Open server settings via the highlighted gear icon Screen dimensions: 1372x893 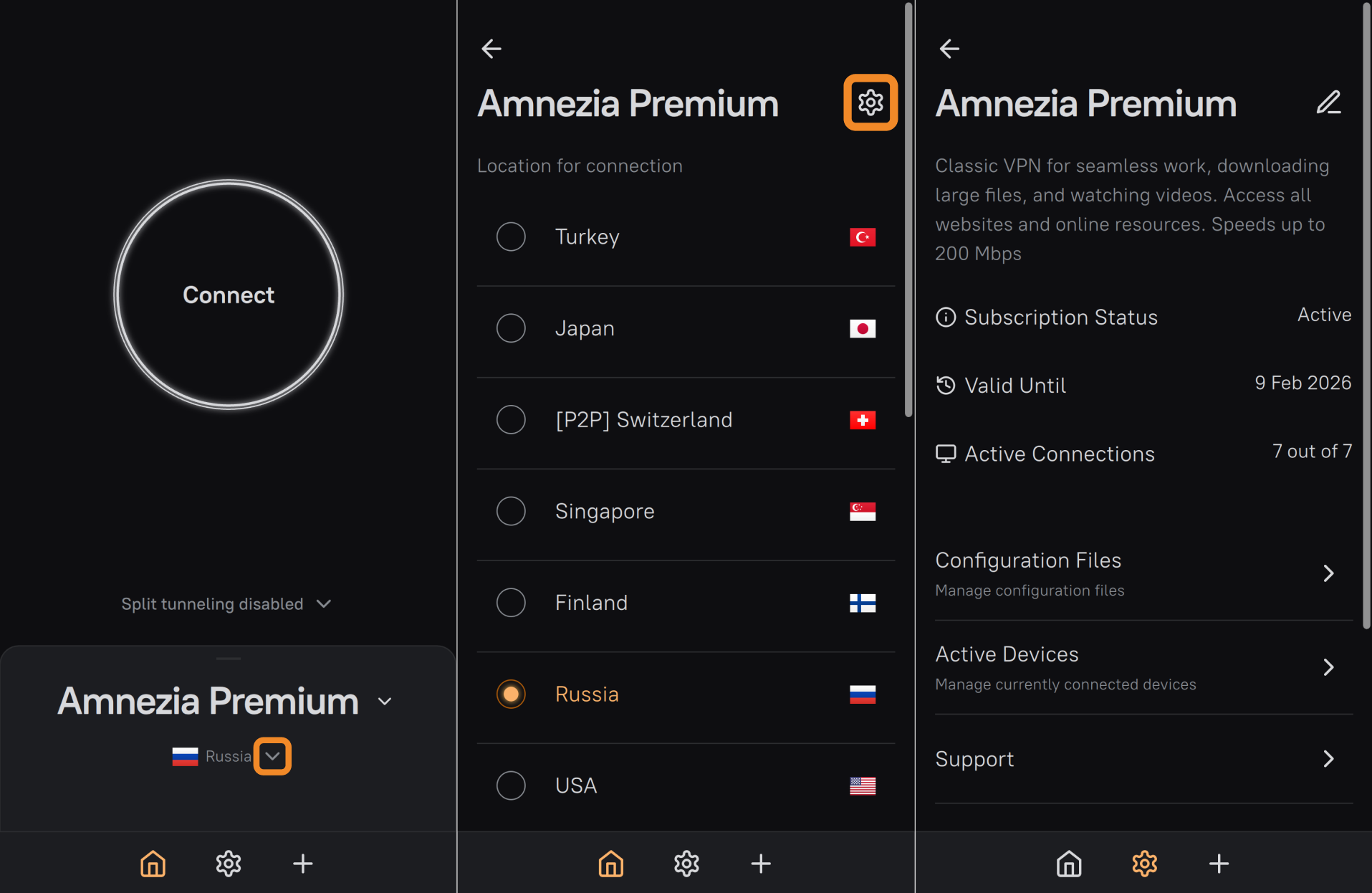pos(870,102)
